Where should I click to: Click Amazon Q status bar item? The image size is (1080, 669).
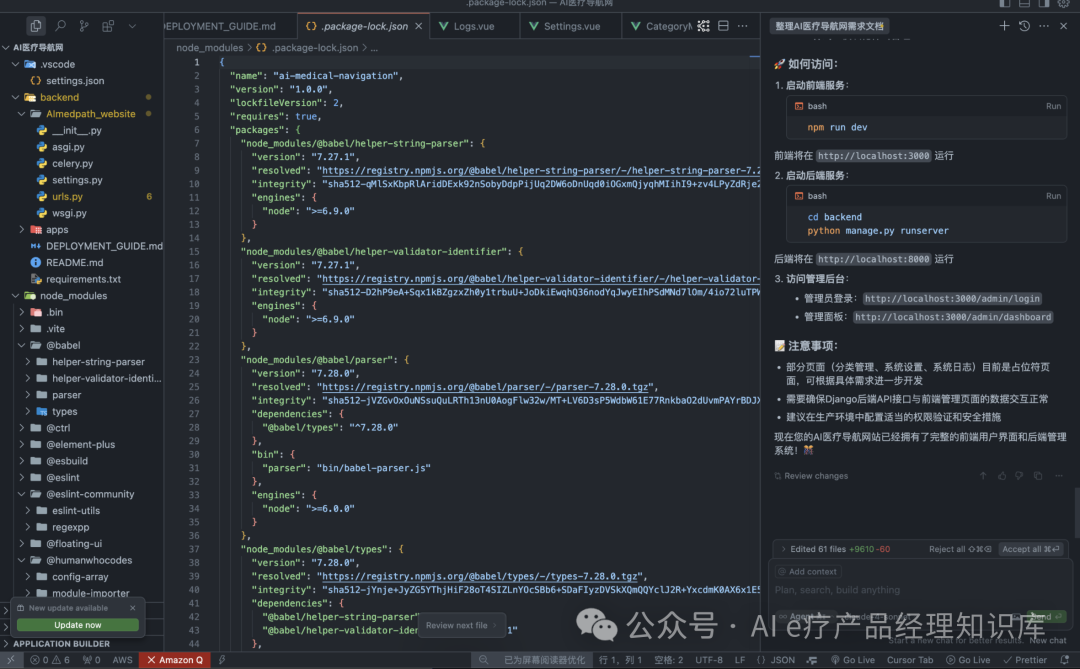[x=175, y=660]
